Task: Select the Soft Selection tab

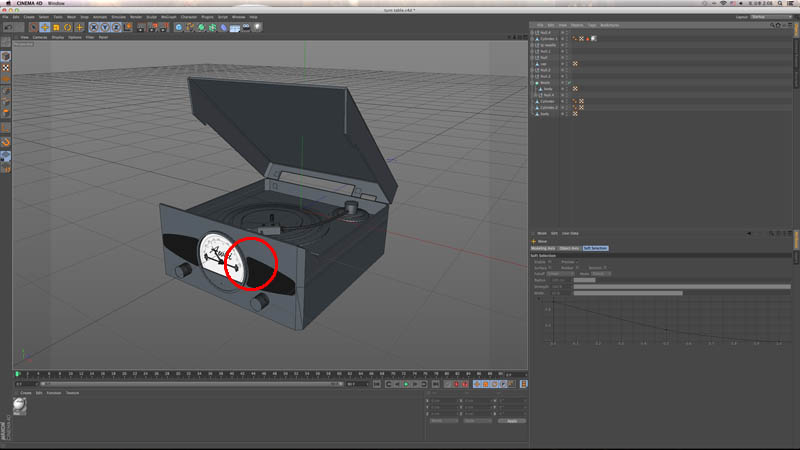Action: click(595, 248)
